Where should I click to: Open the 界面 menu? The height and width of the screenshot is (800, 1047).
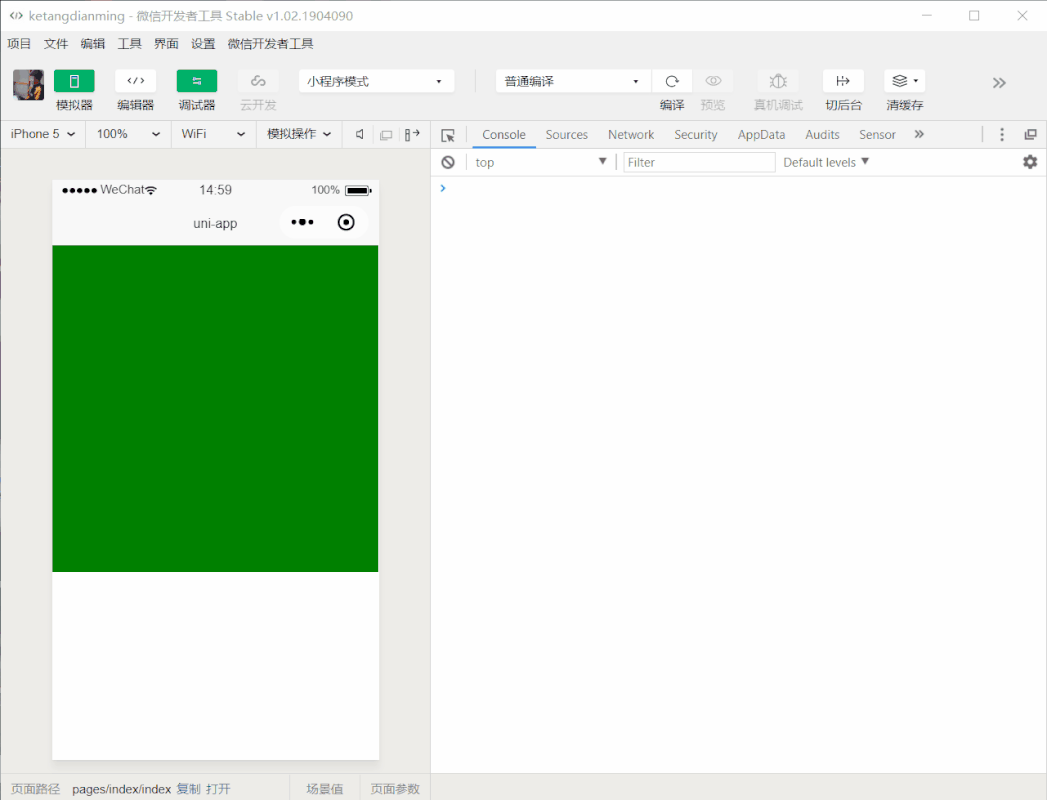166,44
